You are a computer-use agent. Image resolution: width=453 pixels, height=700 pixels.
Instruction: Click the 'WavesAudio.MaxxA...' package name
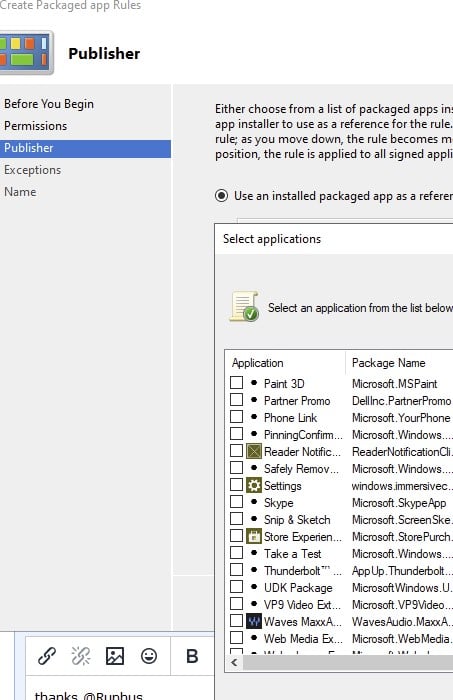pos(402,621)
